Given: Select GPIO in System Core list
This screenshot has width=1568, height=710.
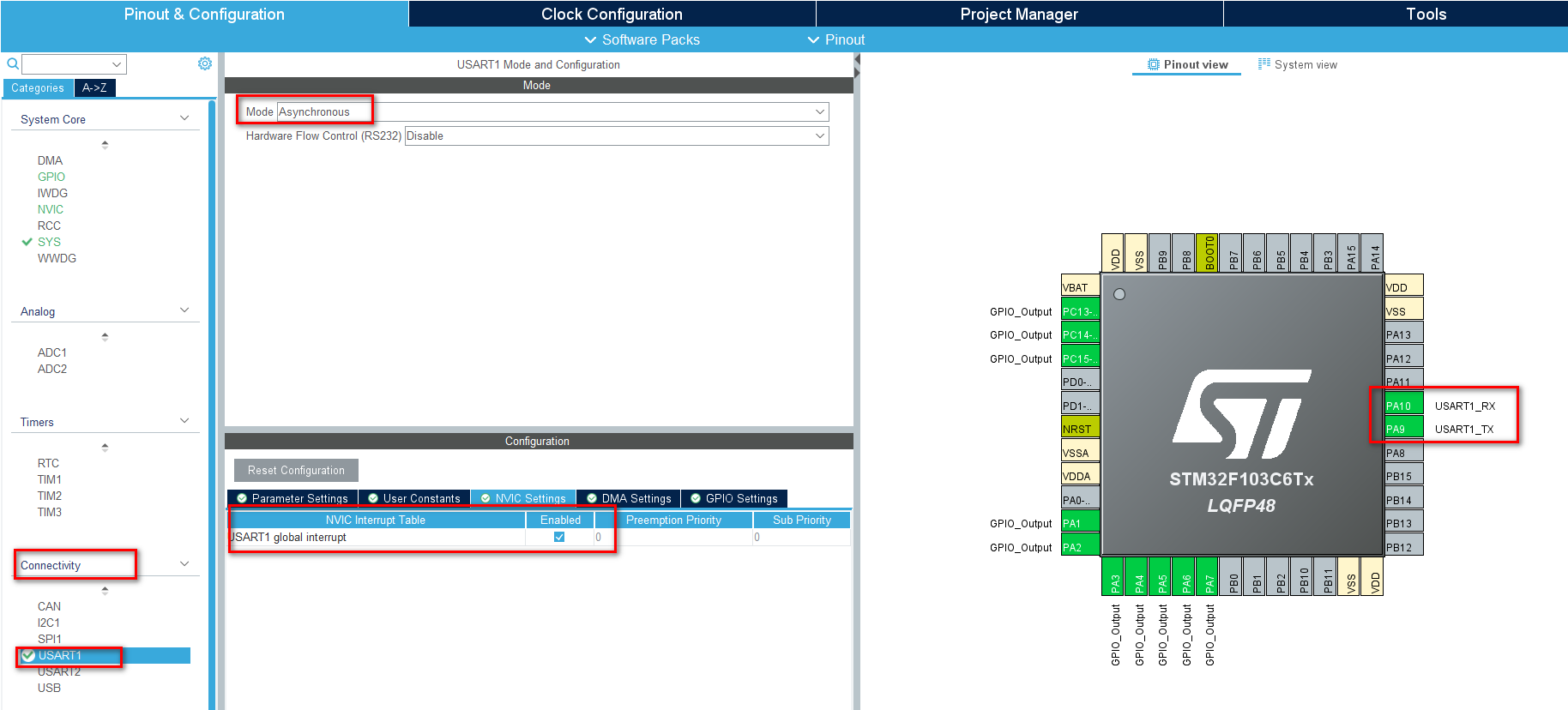Looking at the screenshot, I should tap(51, 177).
